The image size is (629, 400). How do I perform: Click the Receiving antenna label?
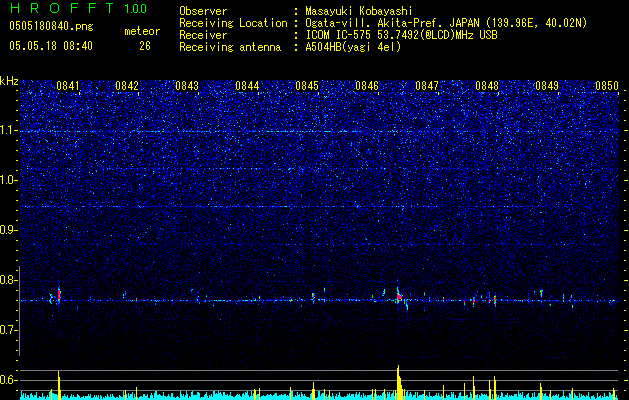coord(230,47)
